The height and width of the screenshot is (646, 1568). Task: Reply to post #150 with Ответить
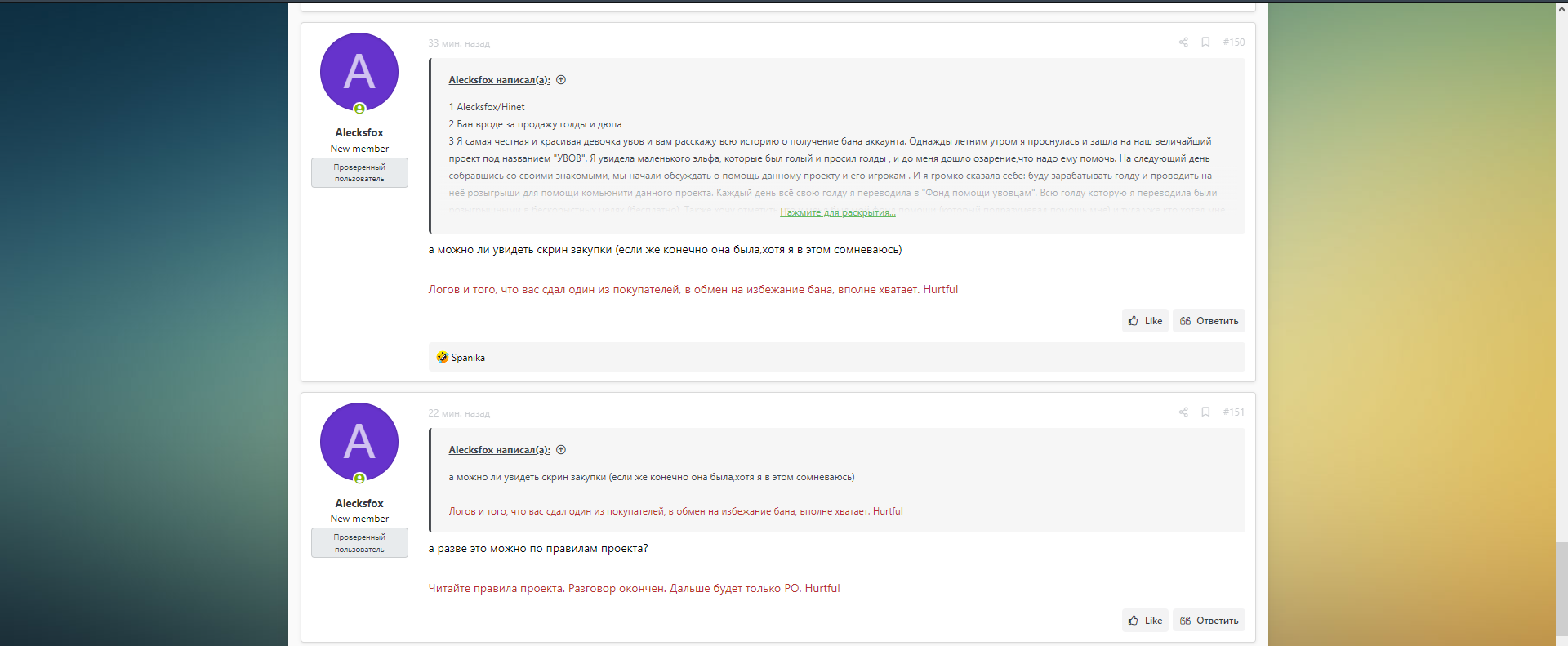[x=1209, y=321]
